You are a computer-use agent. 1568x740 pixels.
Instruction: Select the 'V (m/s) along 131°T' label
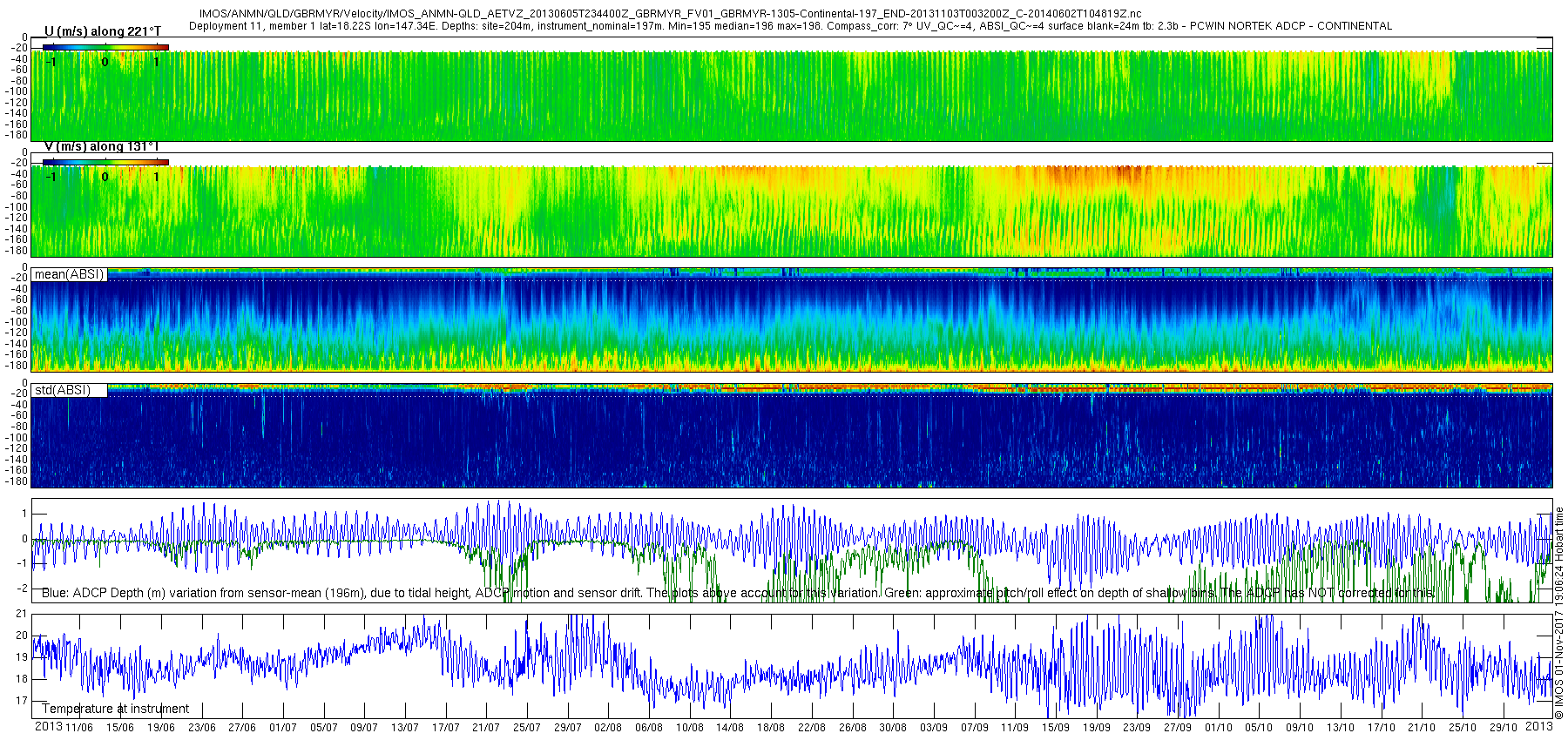(101, 147)
